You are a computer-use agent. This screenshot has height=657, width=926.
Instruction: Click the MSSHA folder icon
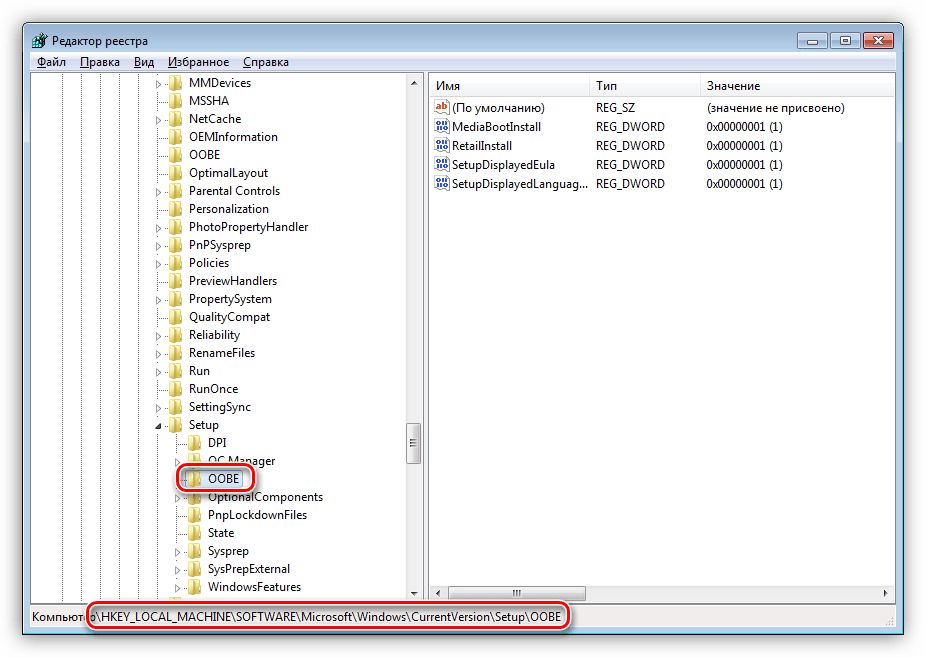pos(175,101)
